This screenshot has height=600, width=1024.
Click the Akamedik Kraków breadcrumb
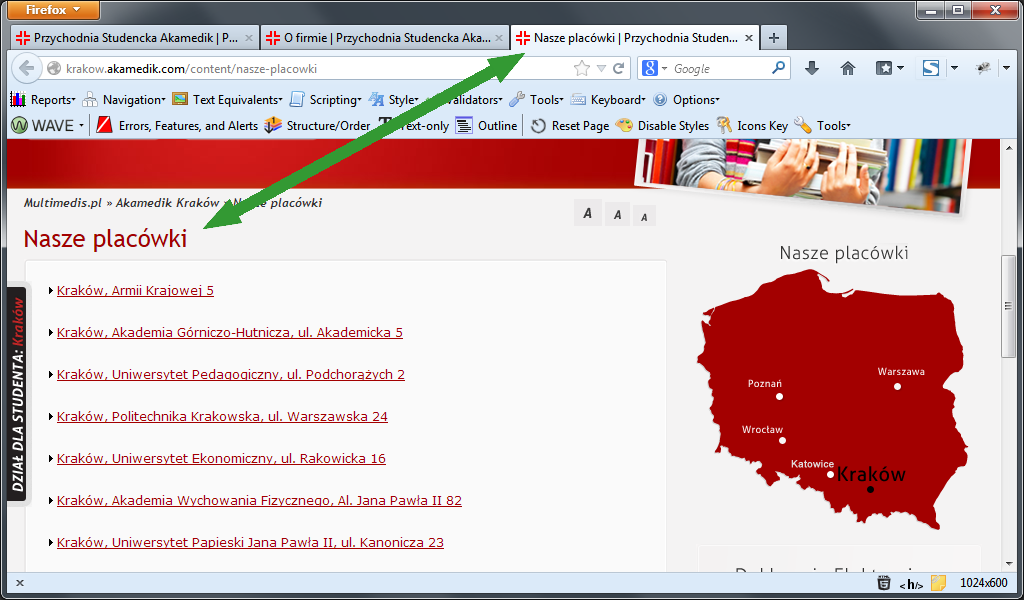(167, 203)
